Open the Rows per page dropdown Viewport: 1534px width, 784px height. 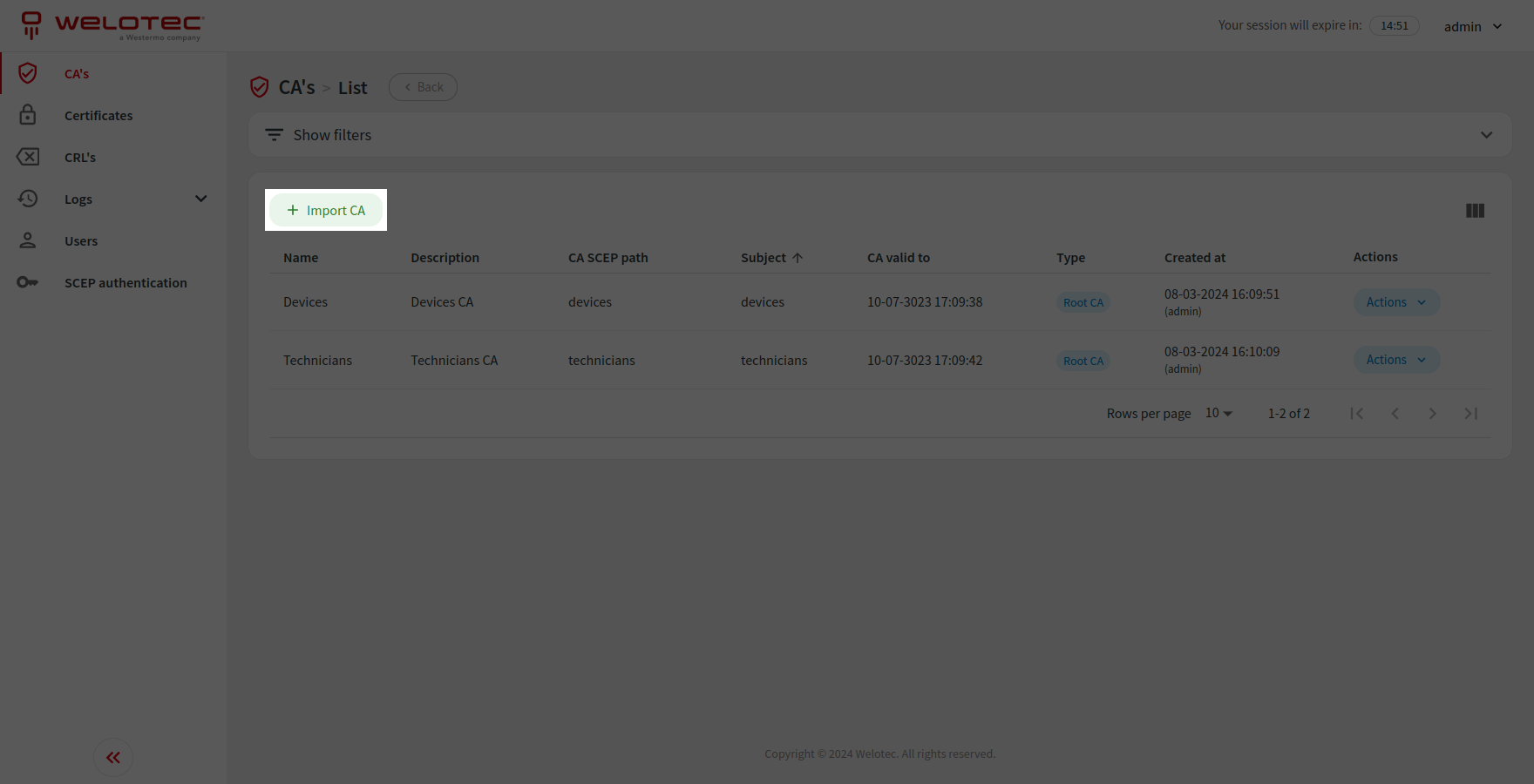[1217, 412]
